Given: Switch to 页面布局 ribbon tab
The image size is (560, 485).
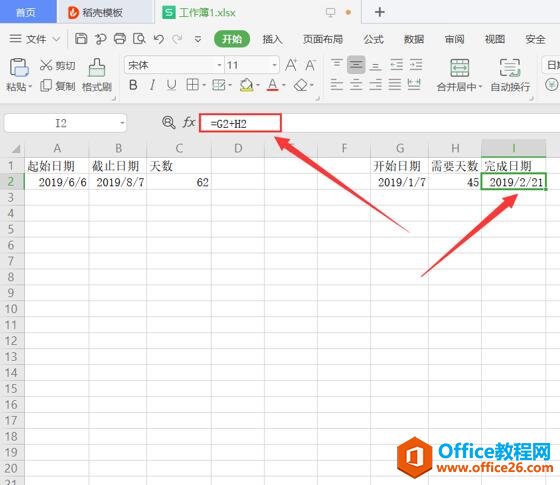Looking at the screenshot, I should [x=323, y=39].
